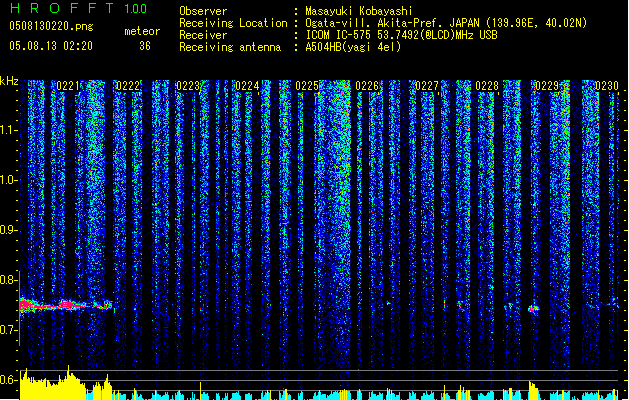Screen dimensions: 629x400
Task: Click the 0228 time marker
Action: (x=487, y=86)
